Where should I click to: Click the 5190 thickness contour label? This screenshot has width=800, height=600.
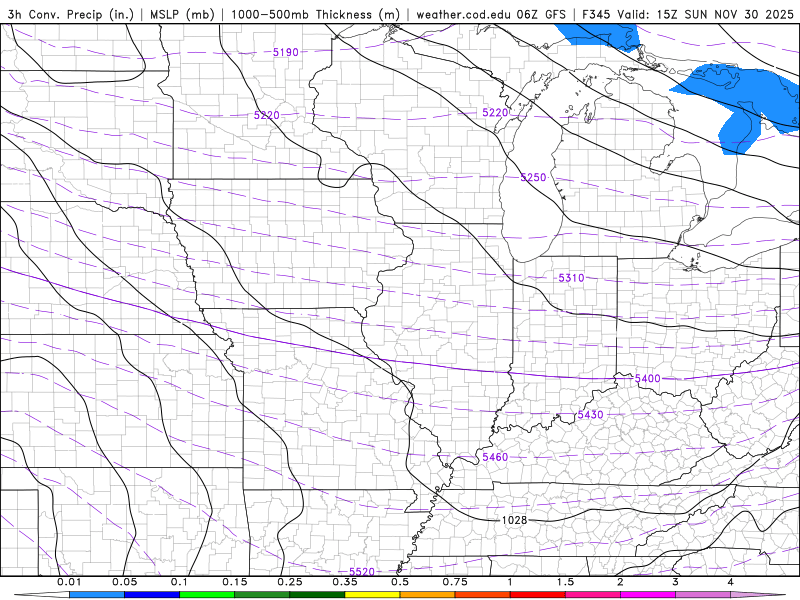tap(286, 52)
